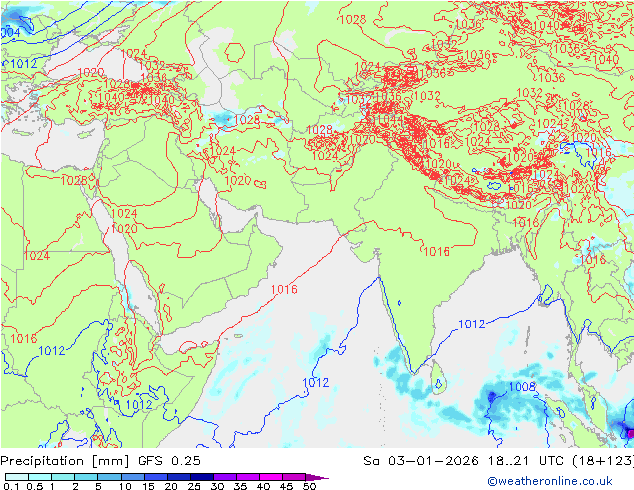Click the 15–20 mm legend color swatch
Screen dimensions: 634x490
pos(155,477)
